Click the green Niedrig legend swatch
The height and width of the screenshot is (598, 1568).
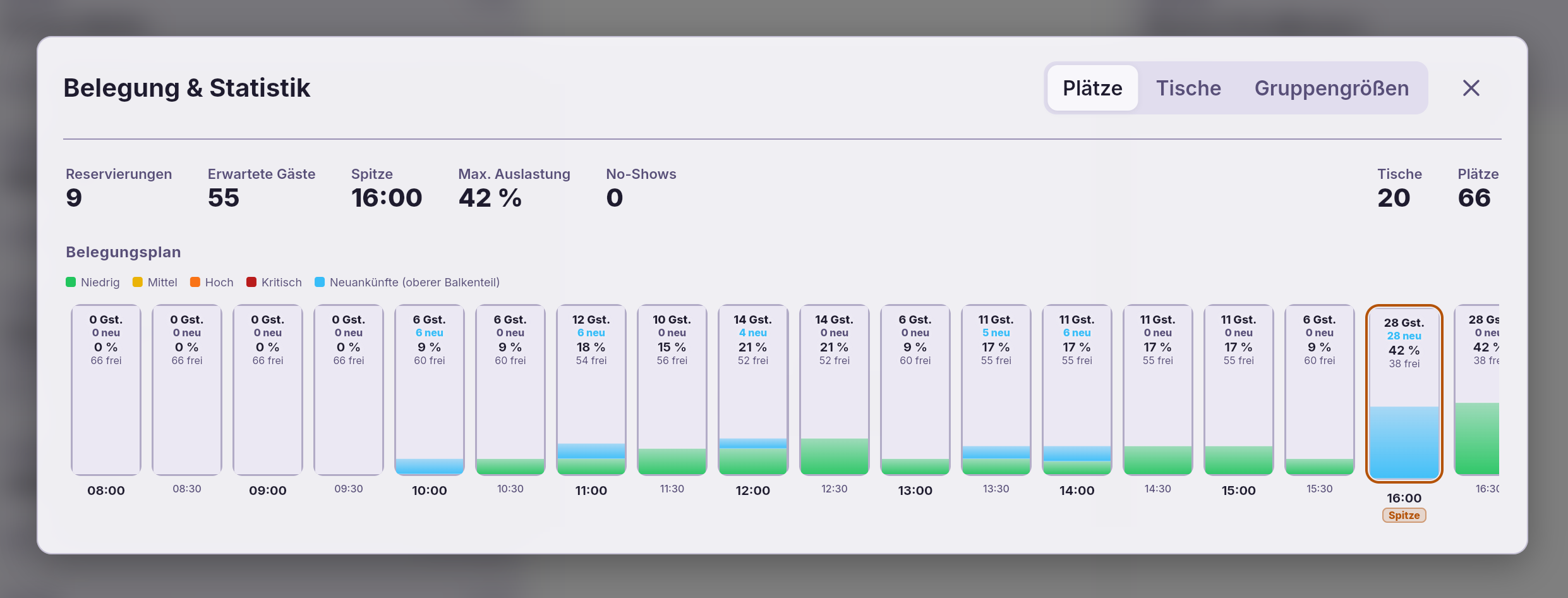[71, 282]
